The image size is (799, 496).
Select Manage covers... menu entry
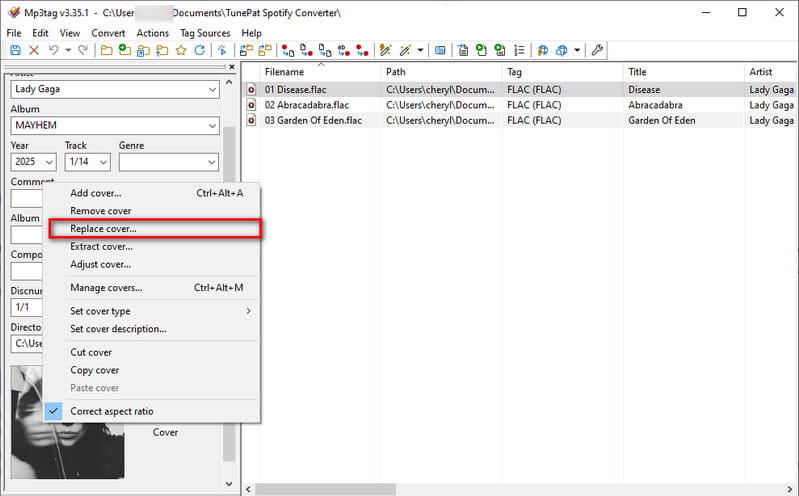coord(152,288)
